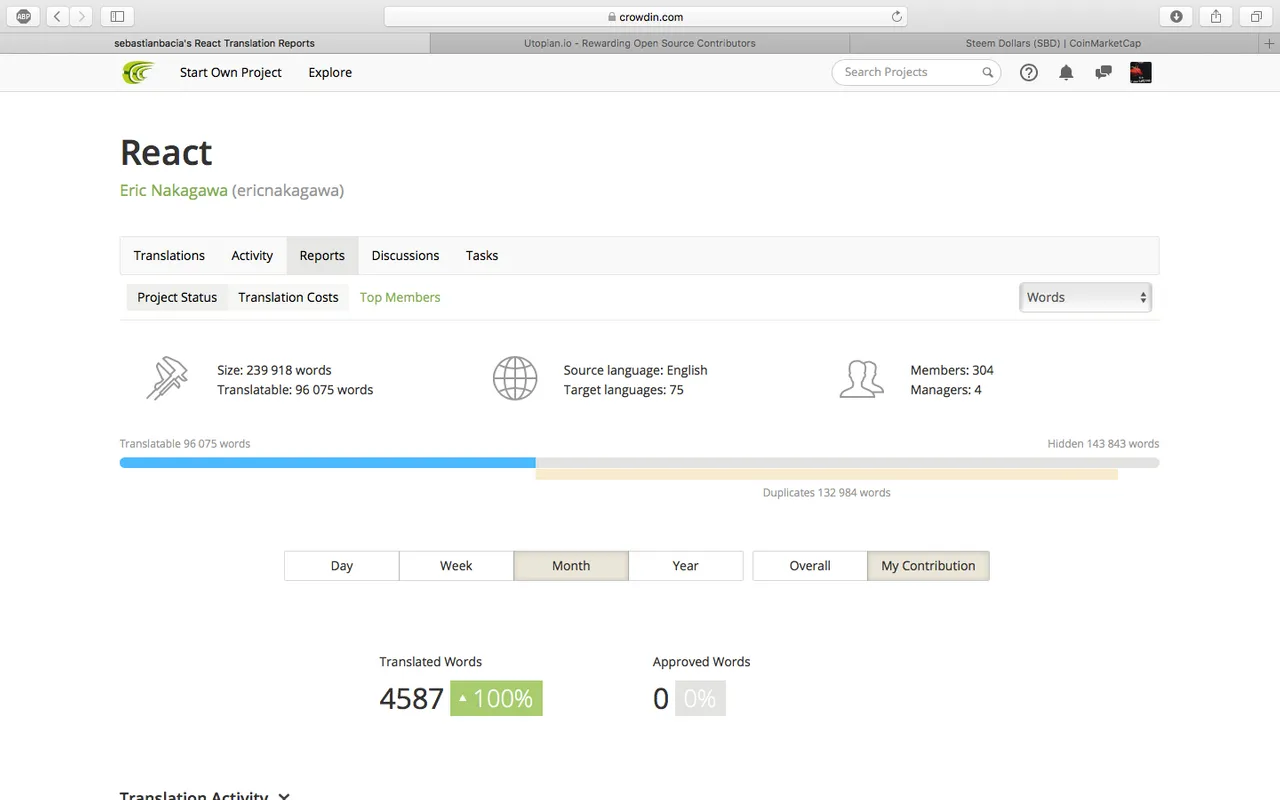Click the gray hidden words bar

tap(848, 463)
